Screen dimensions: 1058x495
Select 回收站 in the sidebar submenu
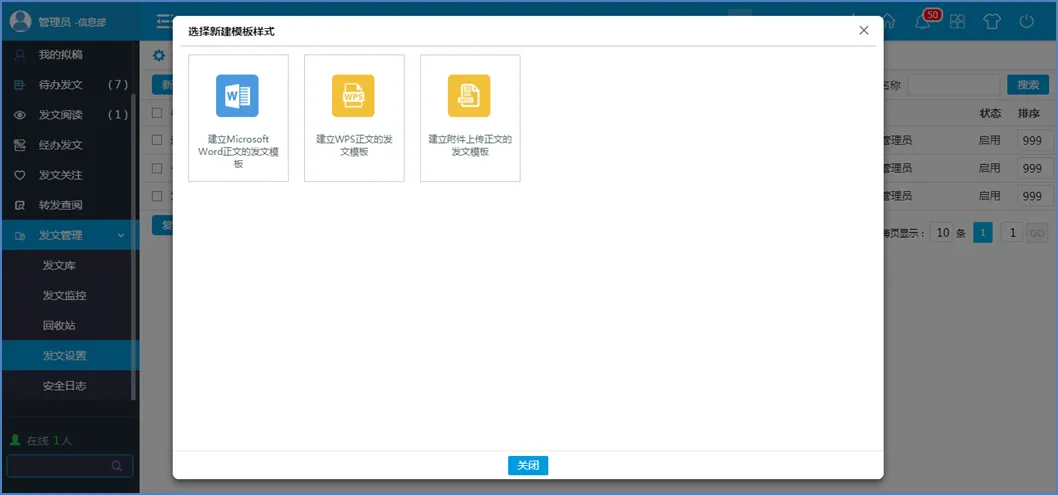pyautogui.click(x=59, y=325)
